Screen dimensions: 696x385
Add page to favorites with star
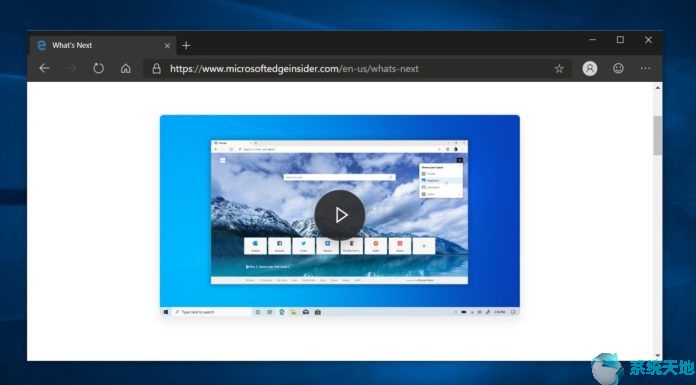(559, 68)
